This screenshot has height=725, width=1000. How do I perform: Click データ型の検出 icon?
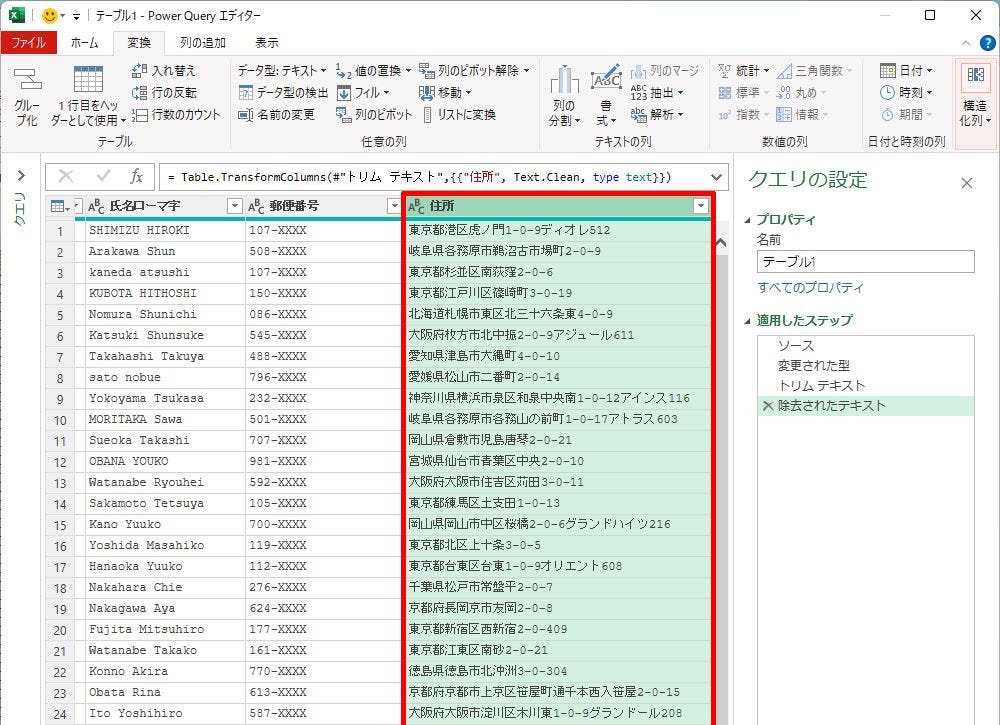246,93
